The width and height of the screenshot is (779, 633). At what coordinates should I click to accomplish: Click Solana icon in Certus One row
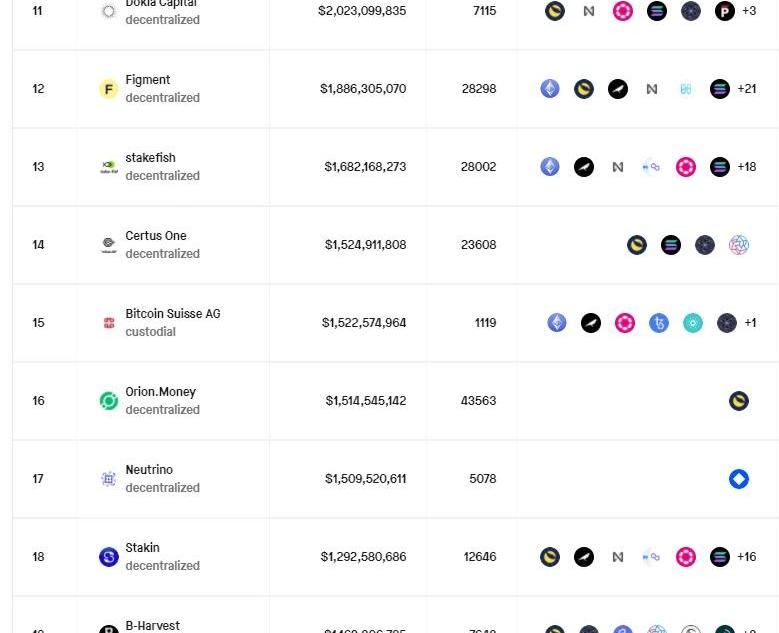(x=671, y=245)
